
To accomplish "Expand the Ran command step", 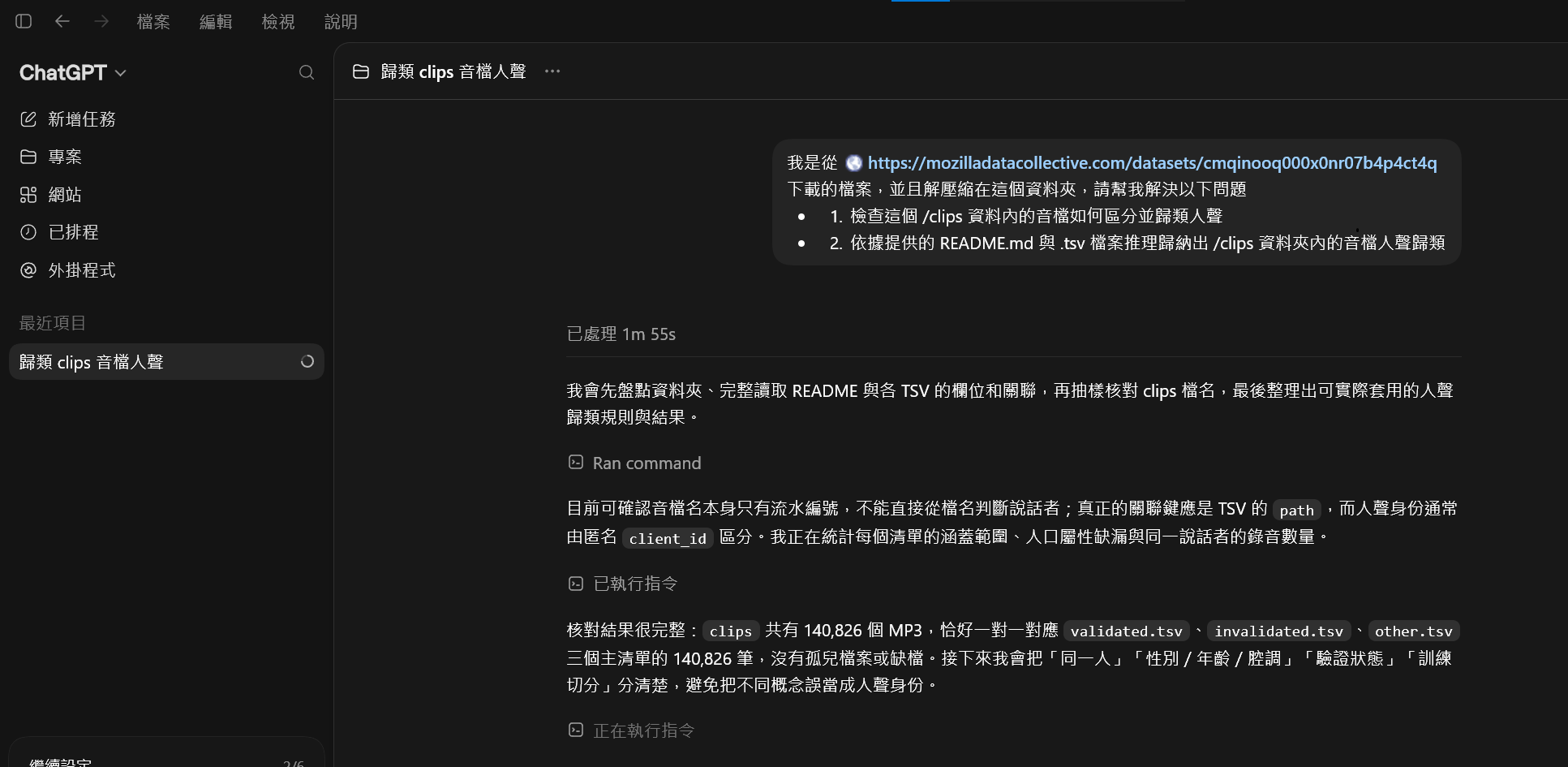I will coord(647,463).
